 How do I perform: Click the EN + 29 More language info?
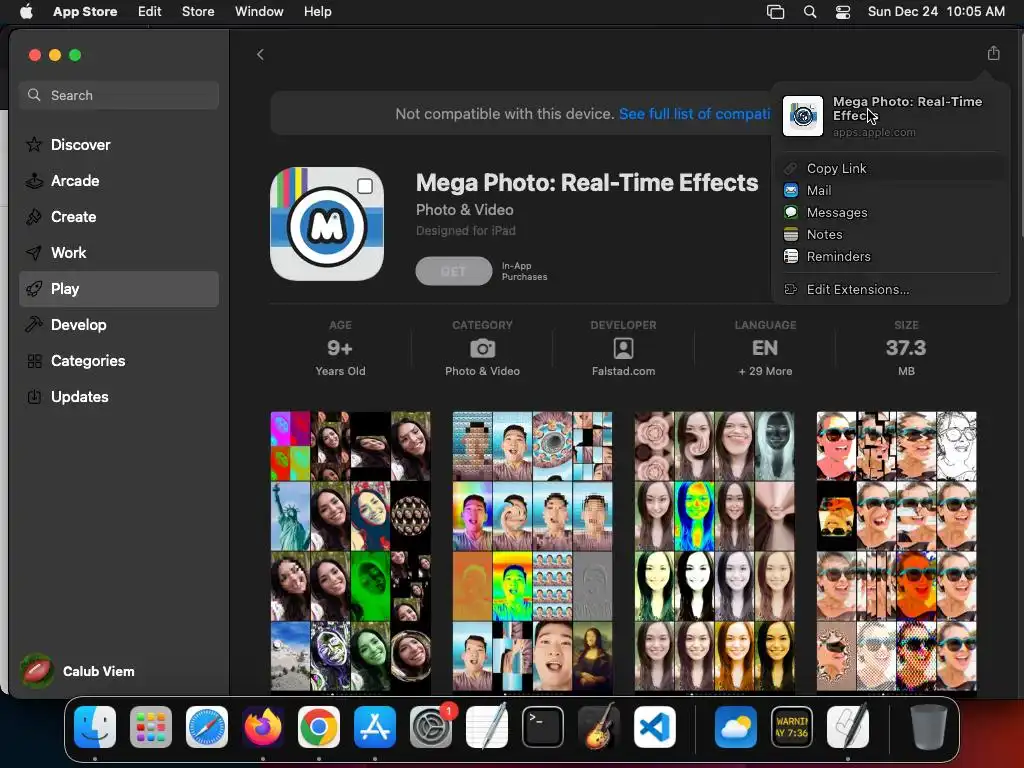click(765, 349)
